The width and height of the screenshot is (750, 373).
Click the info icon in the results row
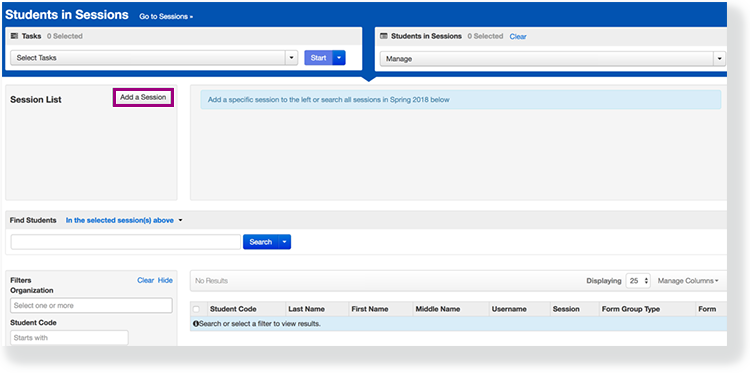[196, 324]
